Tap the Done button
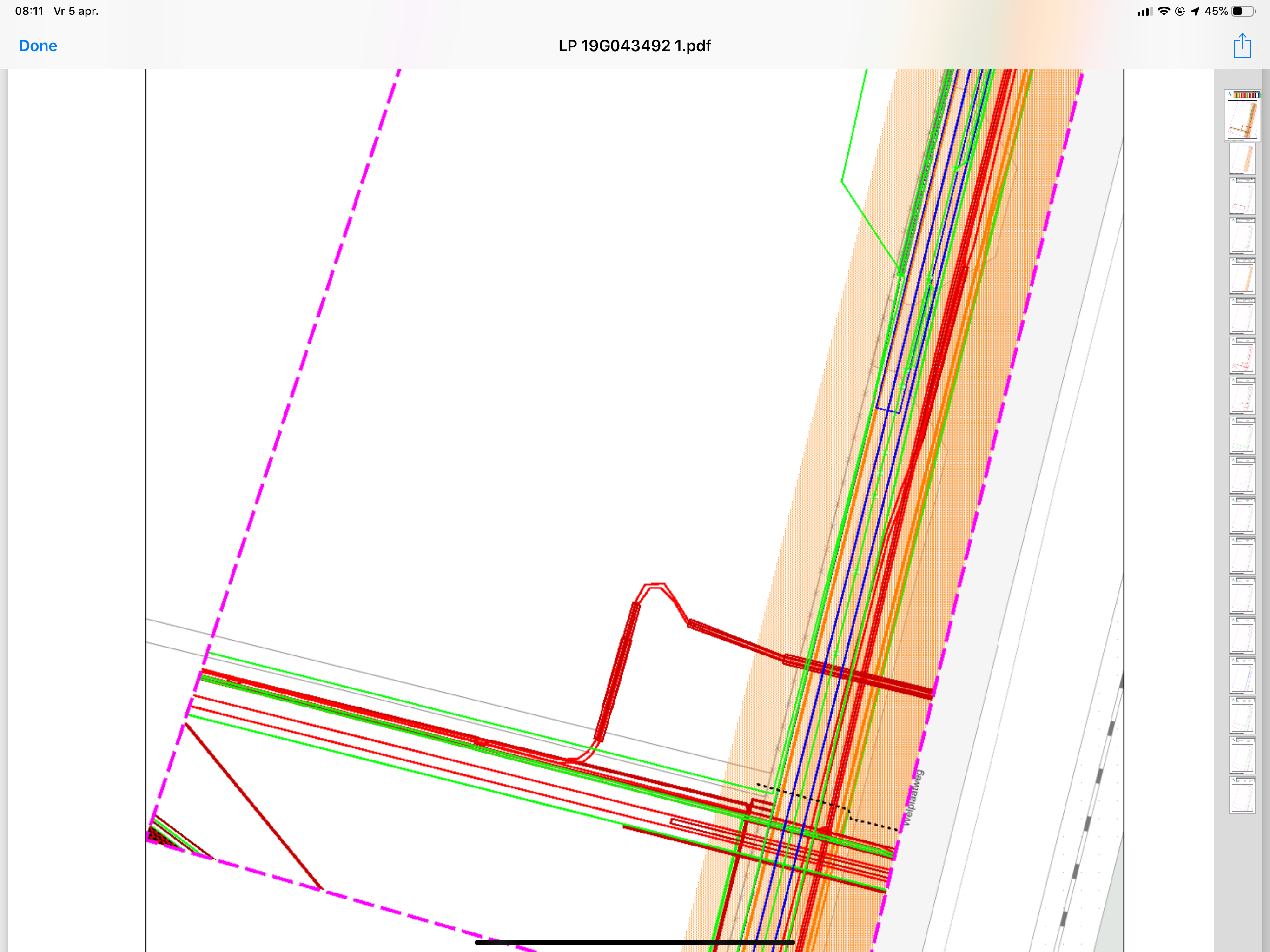Screen dimensions: 1270x952 pyautogui.click(x=38, y=46)
